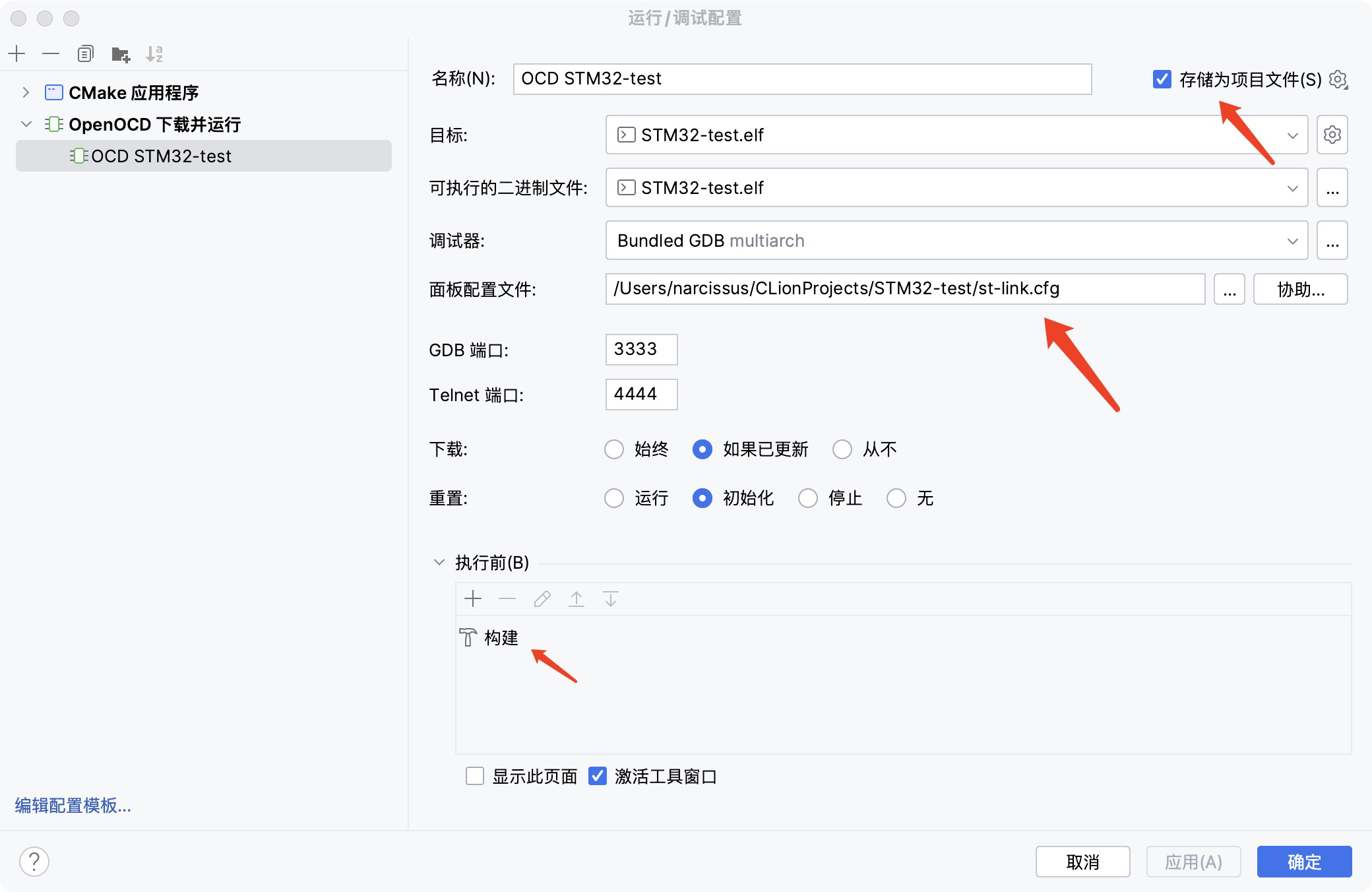Click the help question mark icon
The width and height of the screenshot is (1372, 892).
[34, 861]
